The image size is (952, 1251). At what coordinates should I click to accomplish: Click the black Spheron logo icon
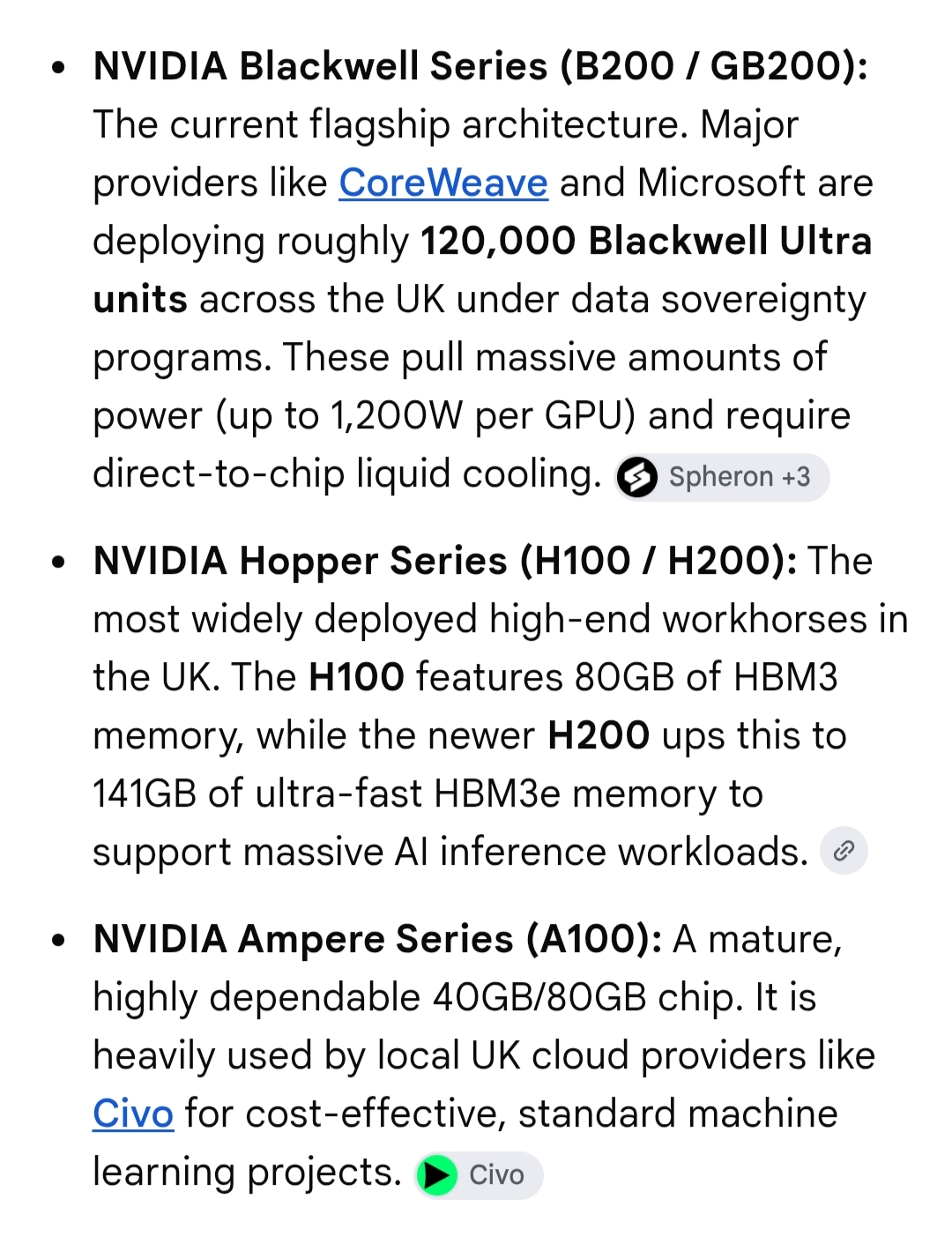(637, 477)
